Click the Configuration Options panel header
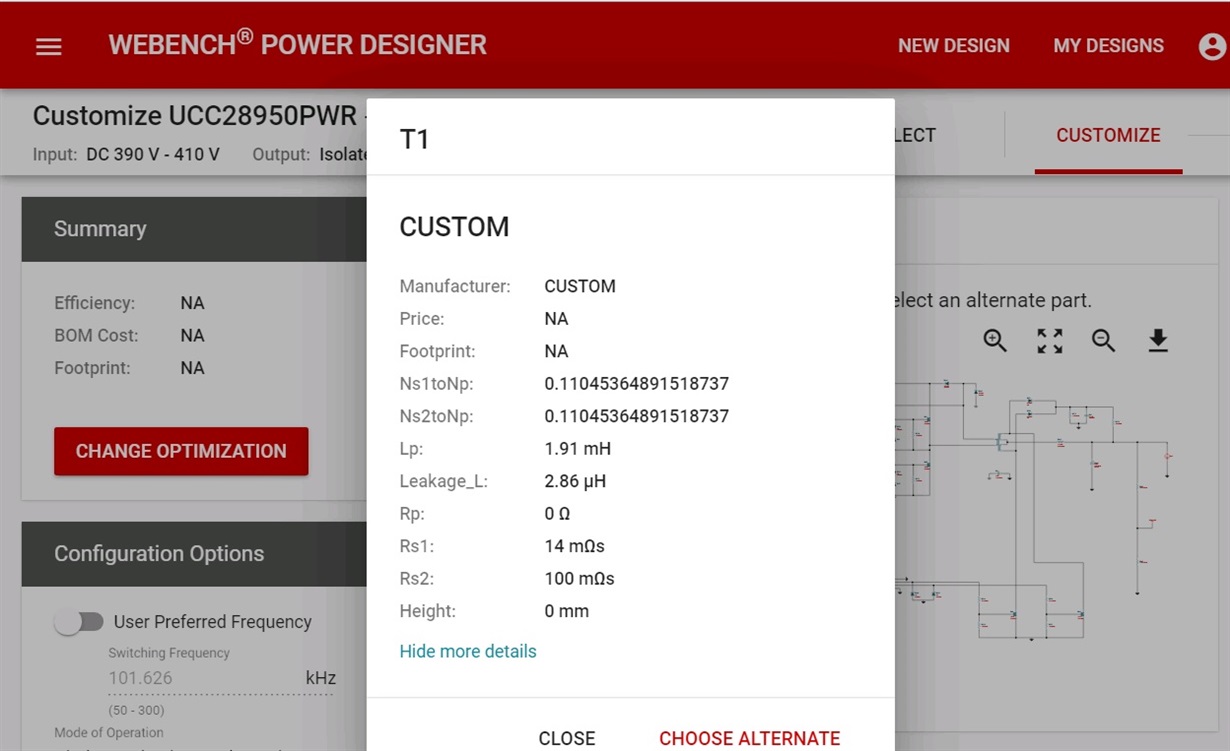Image resolution: width=1230 pixels, height=751 pixels. point(194,554)
